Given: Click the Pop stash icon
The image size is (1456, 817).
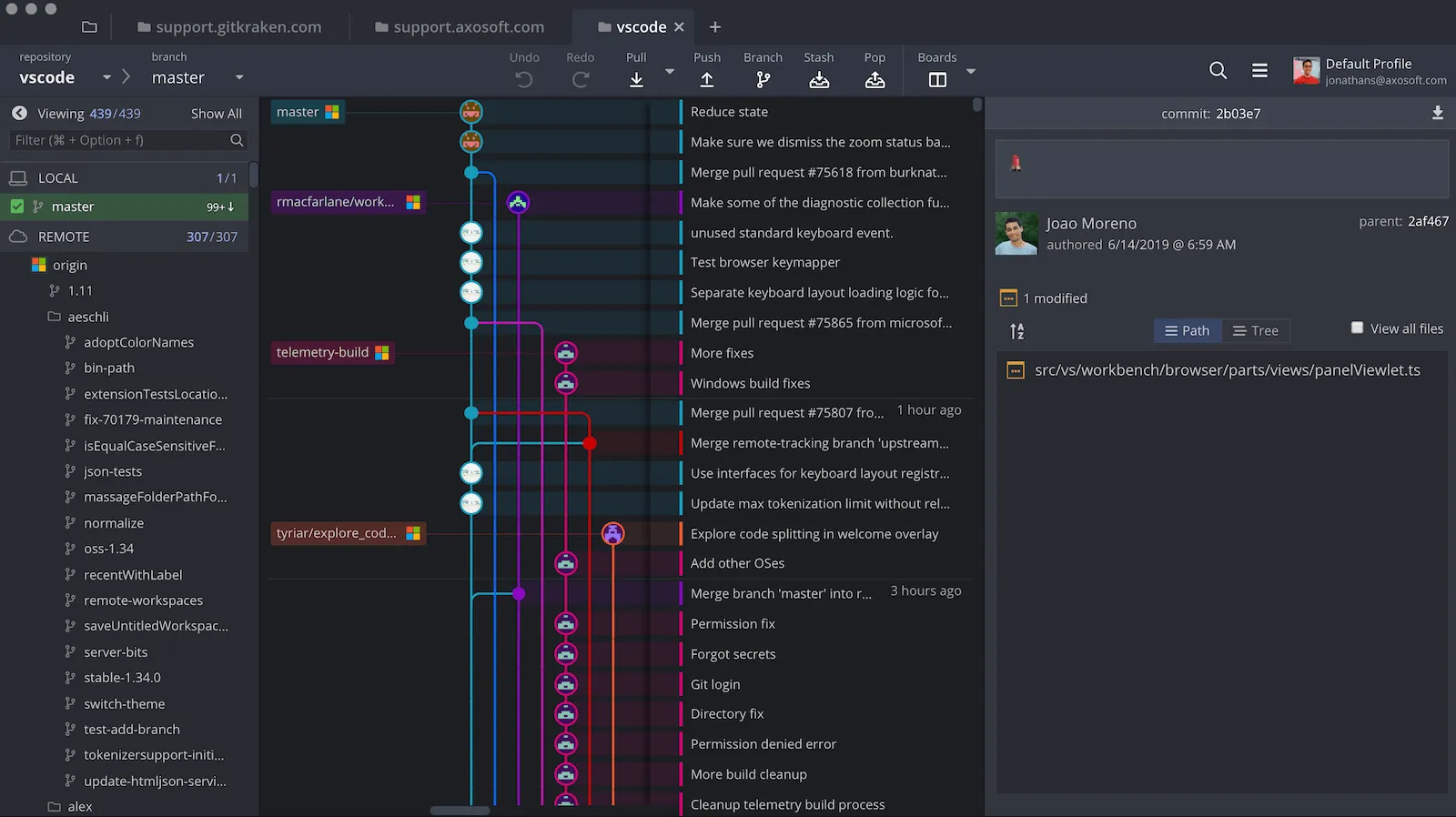Looking at the screenshot, I should coord(875,80).
